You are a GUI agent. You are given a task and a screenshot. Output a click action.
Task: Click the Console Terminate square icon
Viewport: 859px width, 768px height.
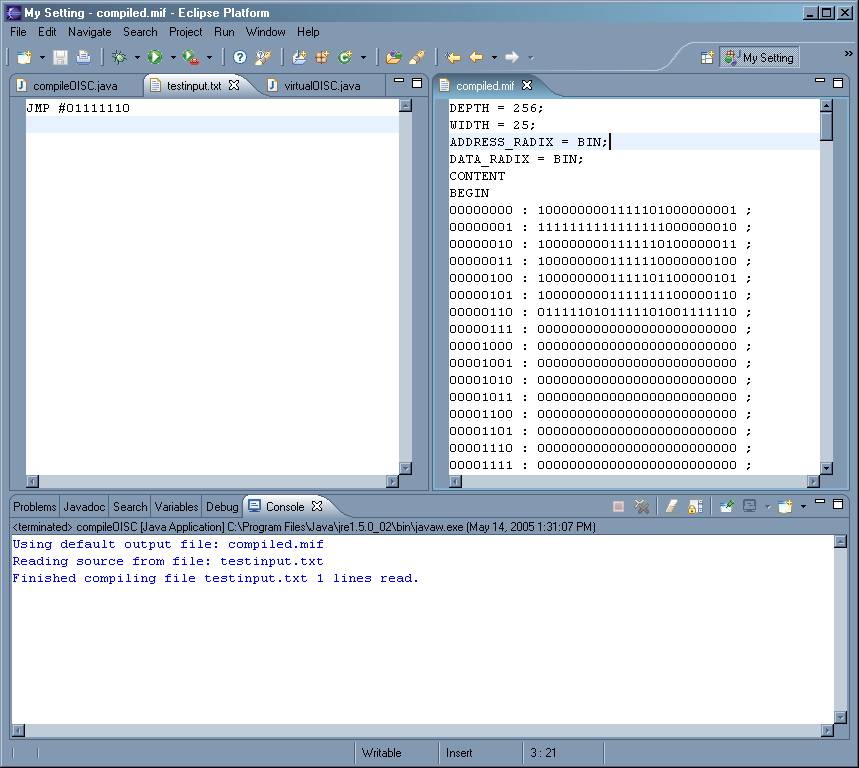click(x=619, y=507)
